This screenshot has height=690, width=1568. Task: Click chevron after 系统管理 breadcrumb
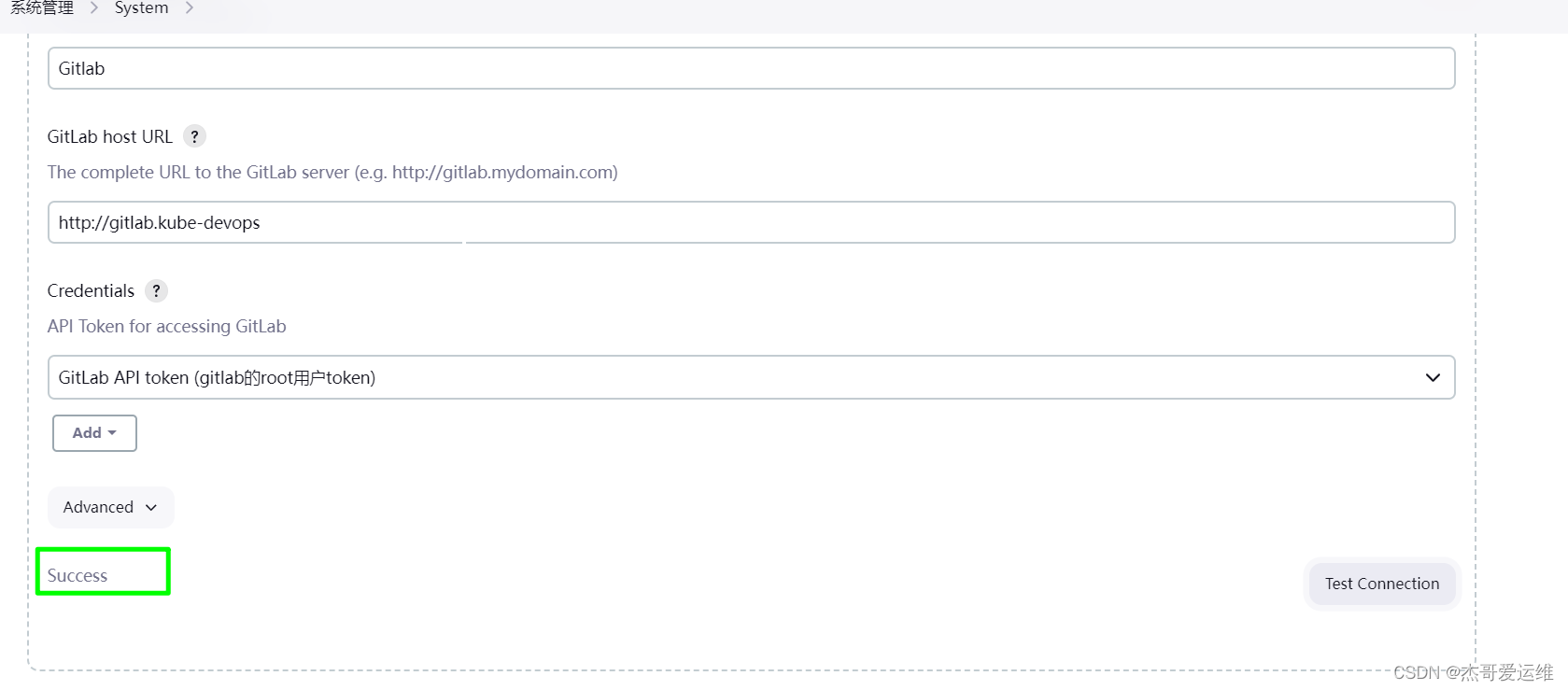(x=94, y=8)
